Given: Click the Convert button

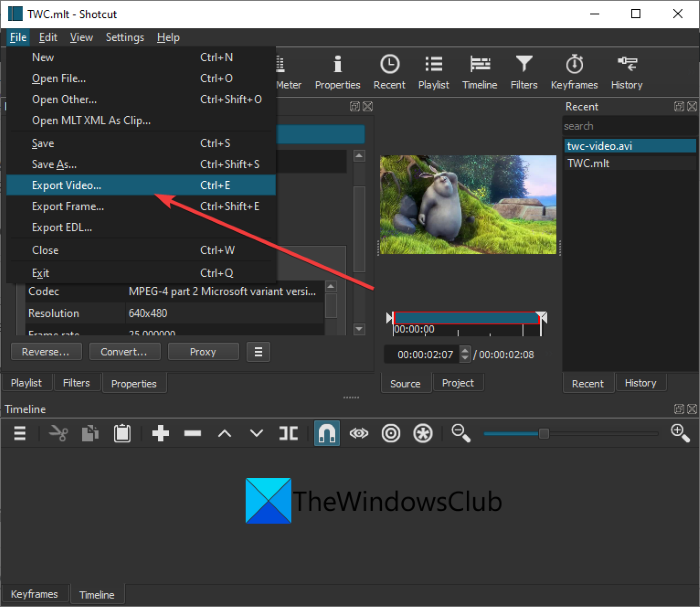Looking at the screenshot, I should coord(124,352).
